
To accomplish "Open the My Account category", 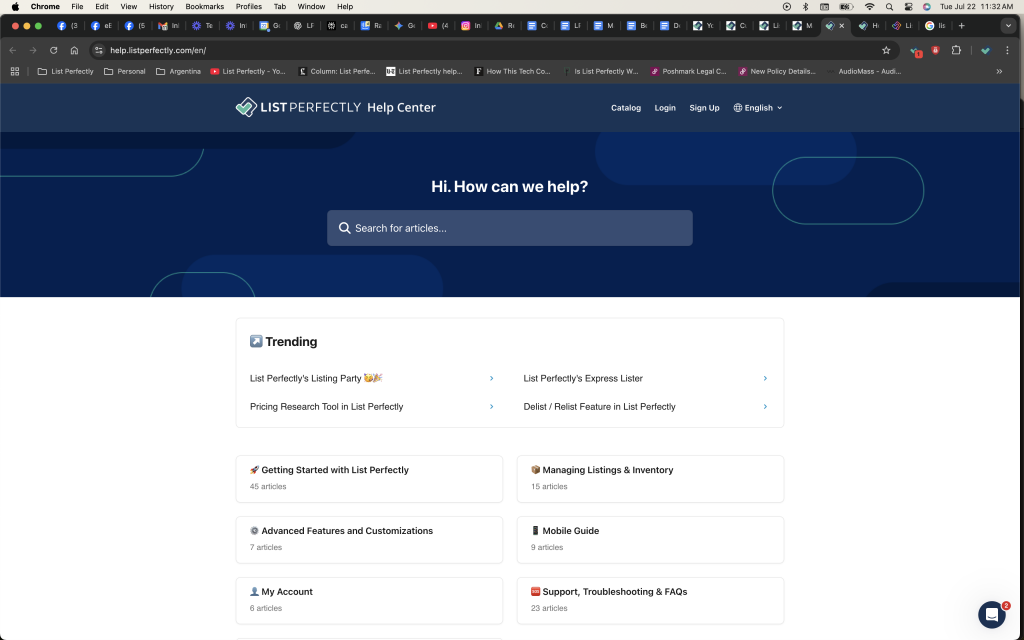I will coord(369,600).
